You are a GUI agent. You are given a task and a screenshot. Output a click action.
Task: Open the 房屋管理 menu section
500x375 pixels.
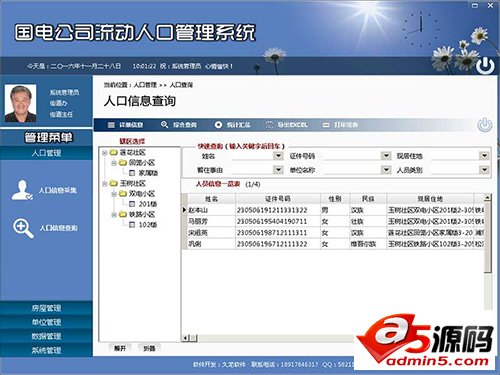[46, 308]
